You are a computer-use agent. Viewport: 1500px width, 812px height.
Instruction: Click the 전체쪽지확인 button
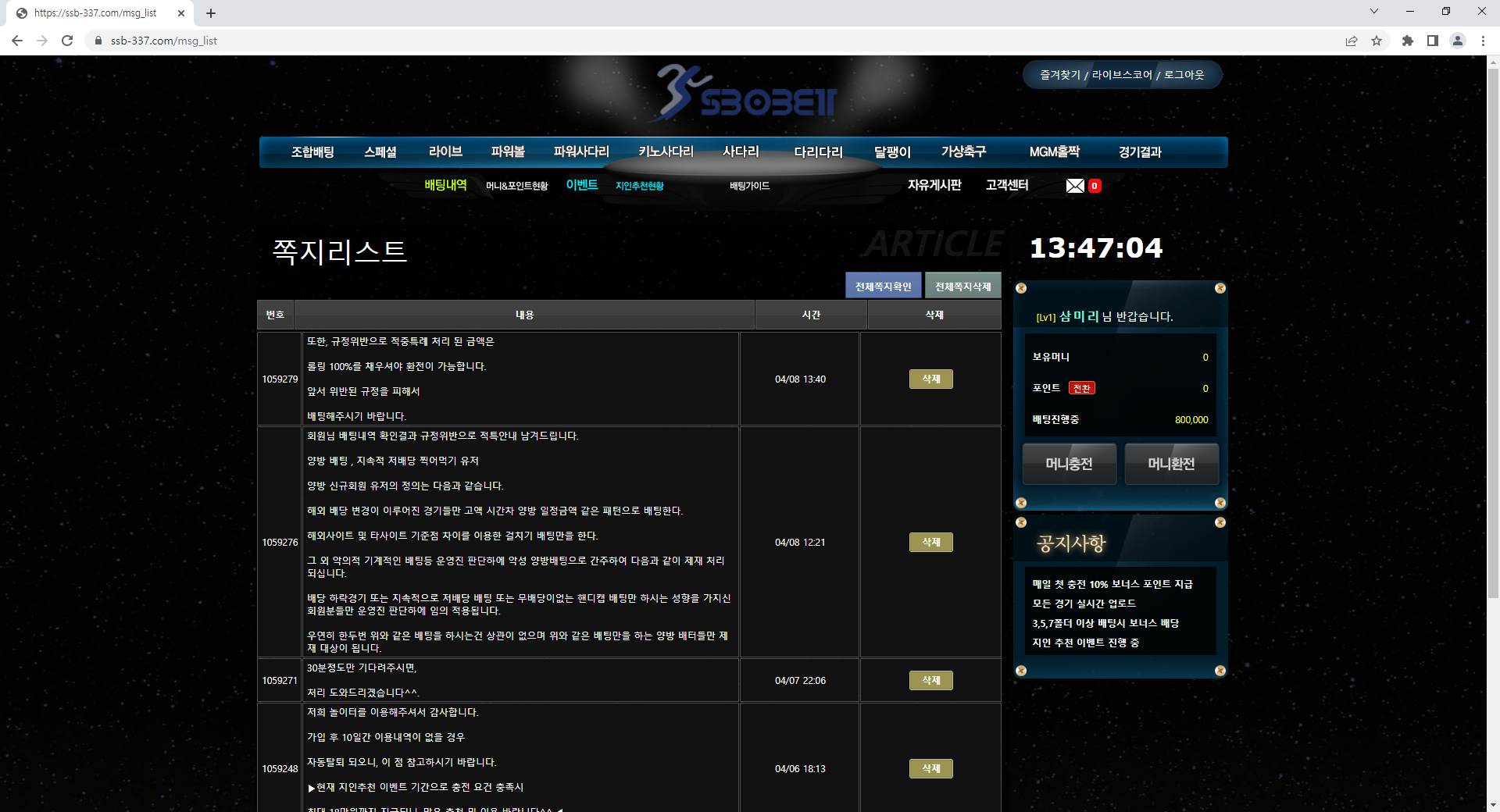coord(884,286)
